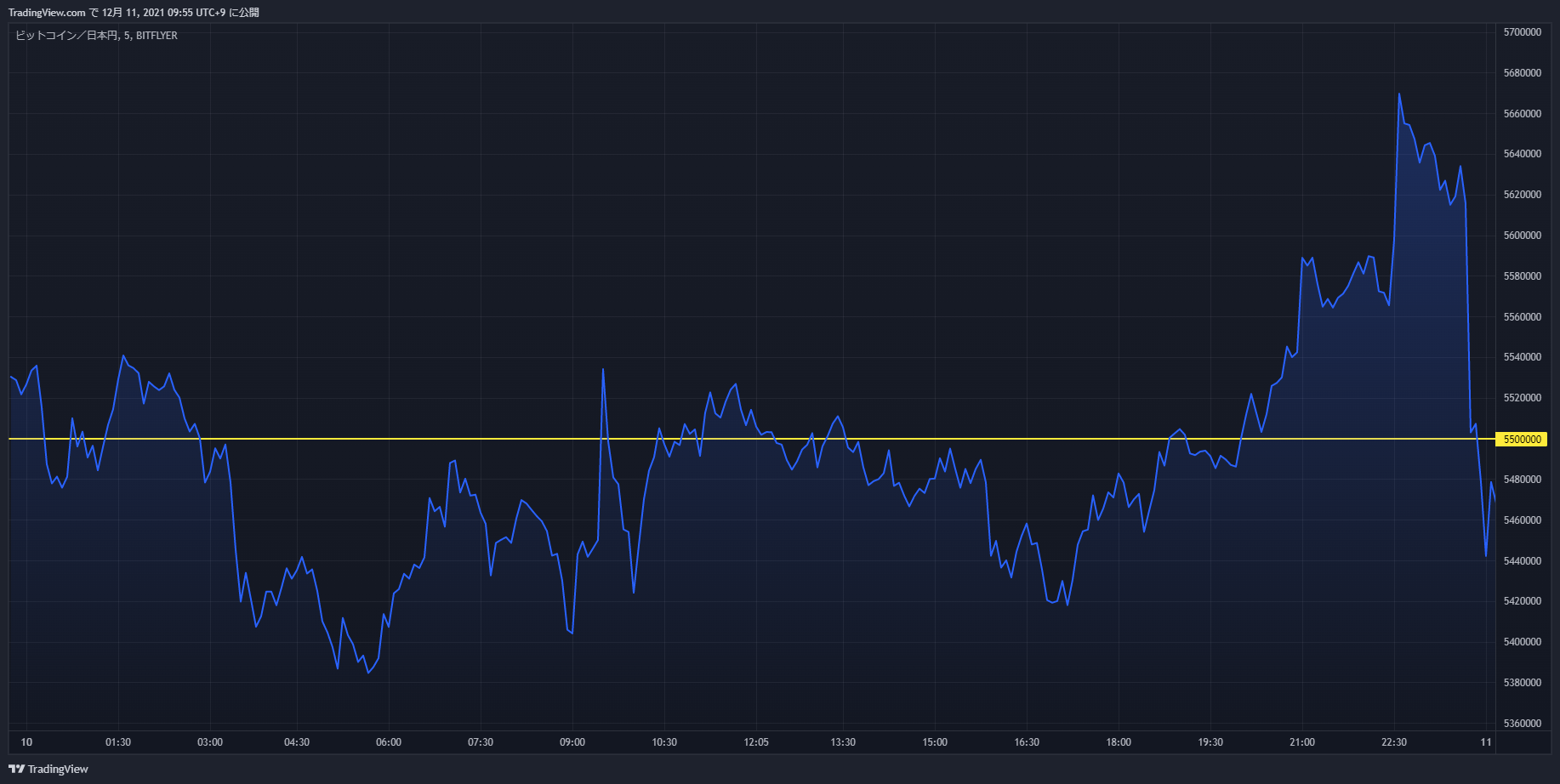Click the yellow horizontal line at 5500000

[752, 439]
